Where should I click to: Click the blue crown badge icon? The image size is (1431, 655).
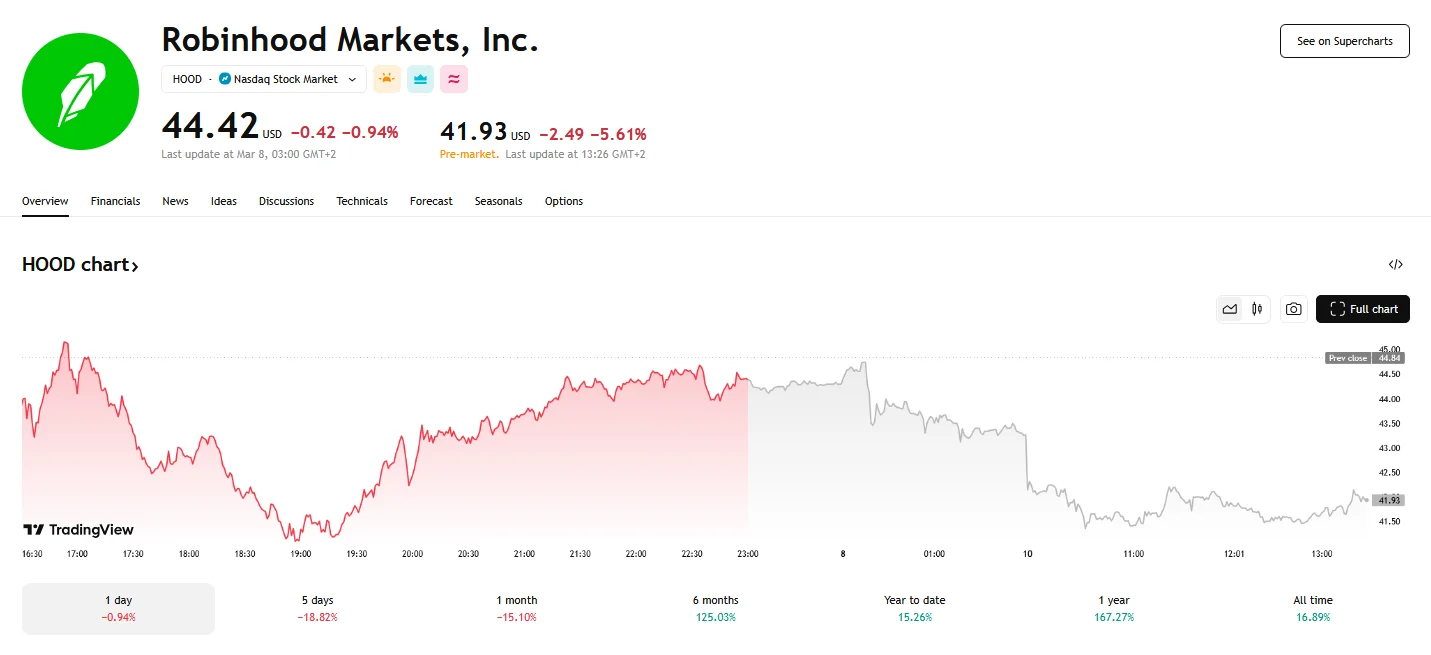pyautogui.click(x=420, y=79)
